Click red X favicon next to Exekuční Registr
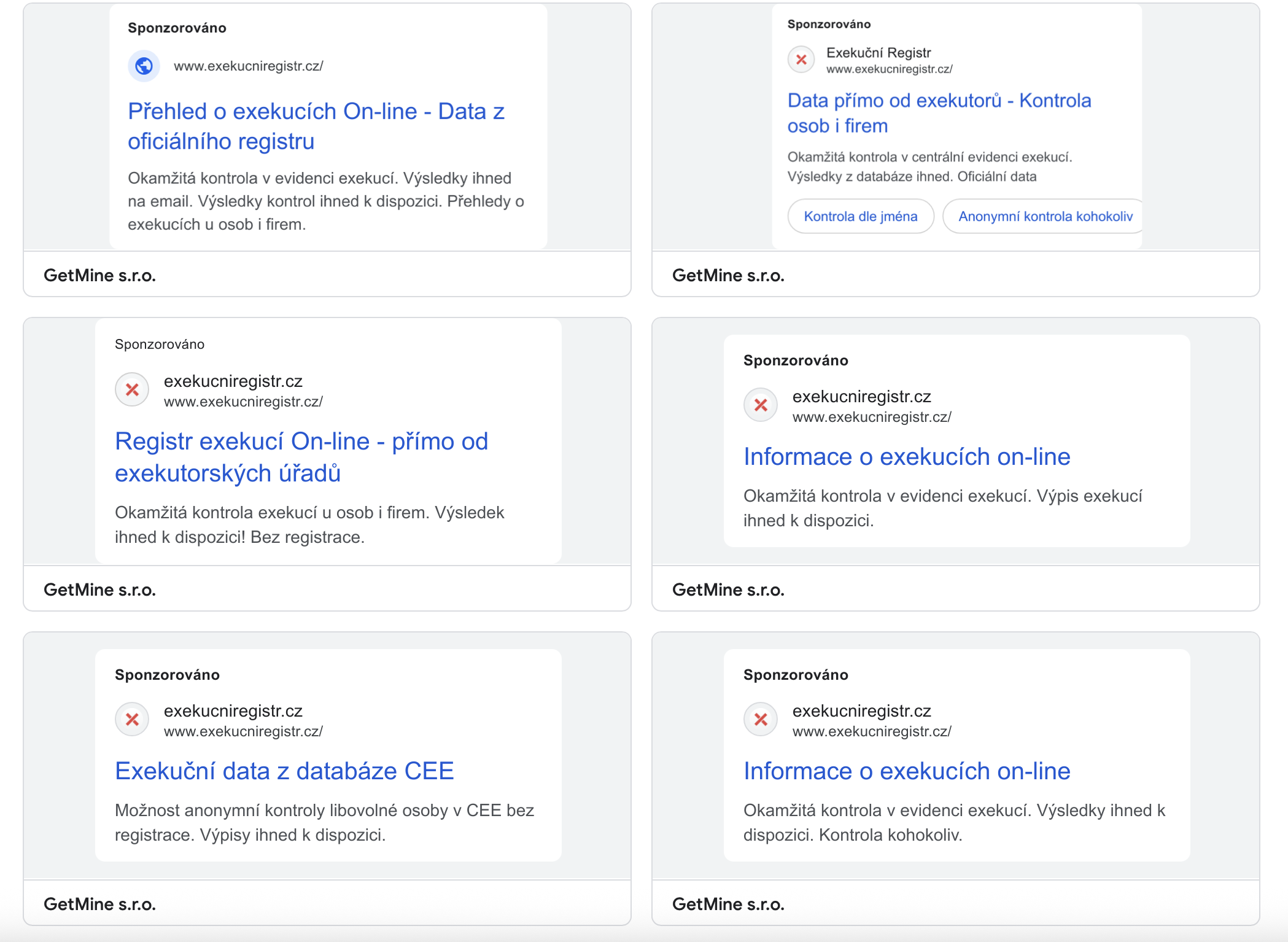 point(801,60)
